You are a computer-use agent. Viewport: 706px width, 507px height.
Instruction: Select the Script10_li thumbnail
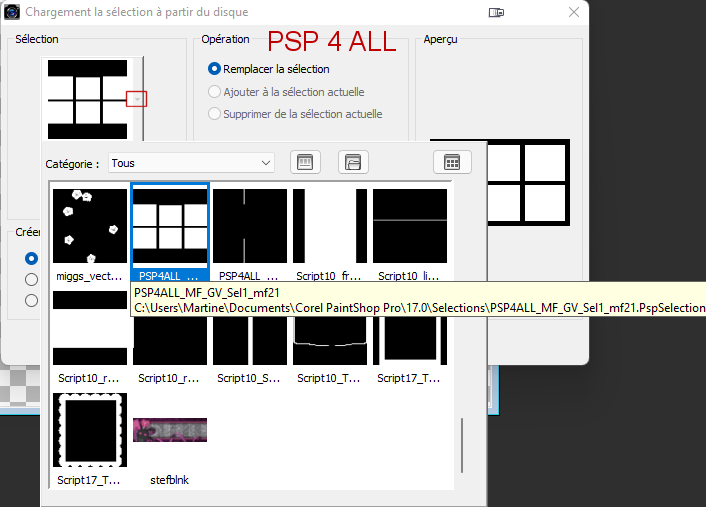click(410, 226)
